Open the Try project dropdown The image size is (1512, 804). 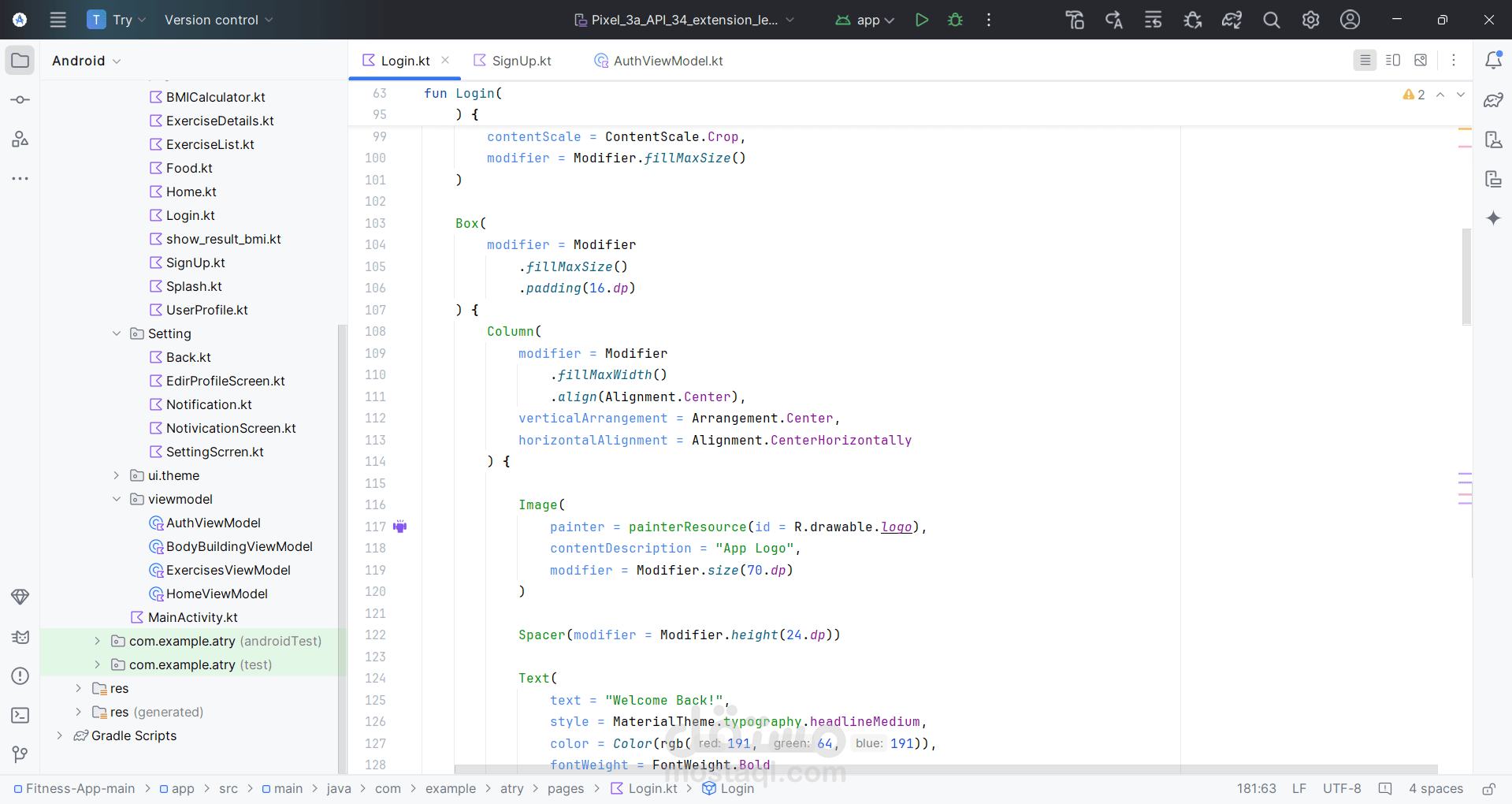click(117, 20)
